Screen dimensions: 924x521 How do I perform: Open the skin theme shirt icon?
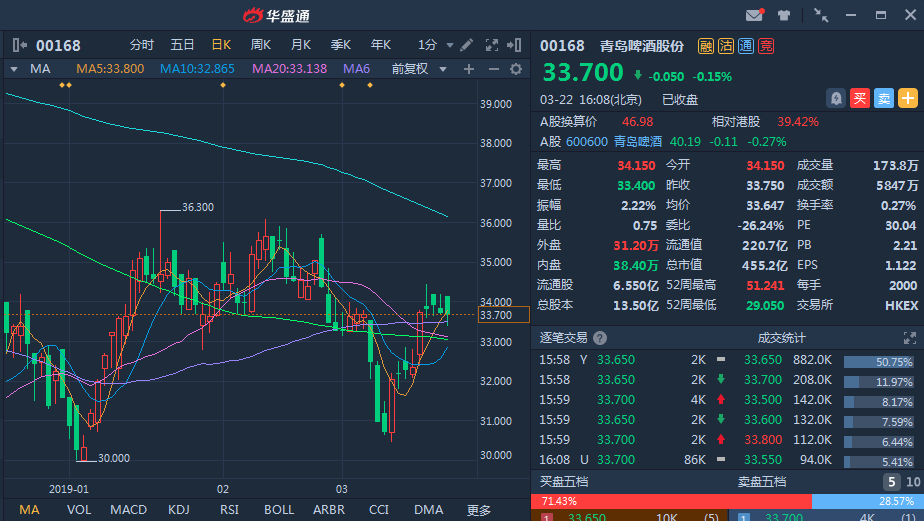pyautogui.click(x=784, y=15)
